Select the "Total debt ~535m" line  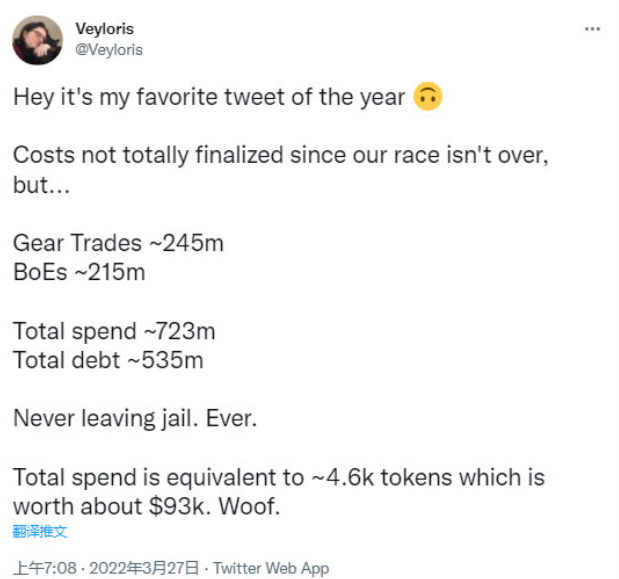click(108, 360)
